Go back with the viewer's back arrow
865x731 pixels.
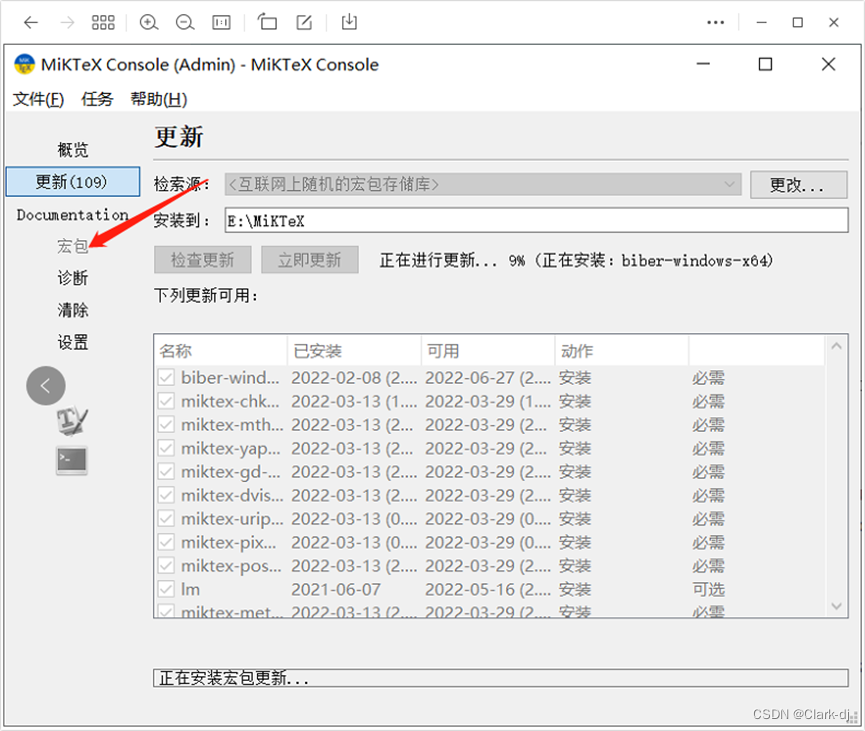pyautogui.click(x=31, y=23)
